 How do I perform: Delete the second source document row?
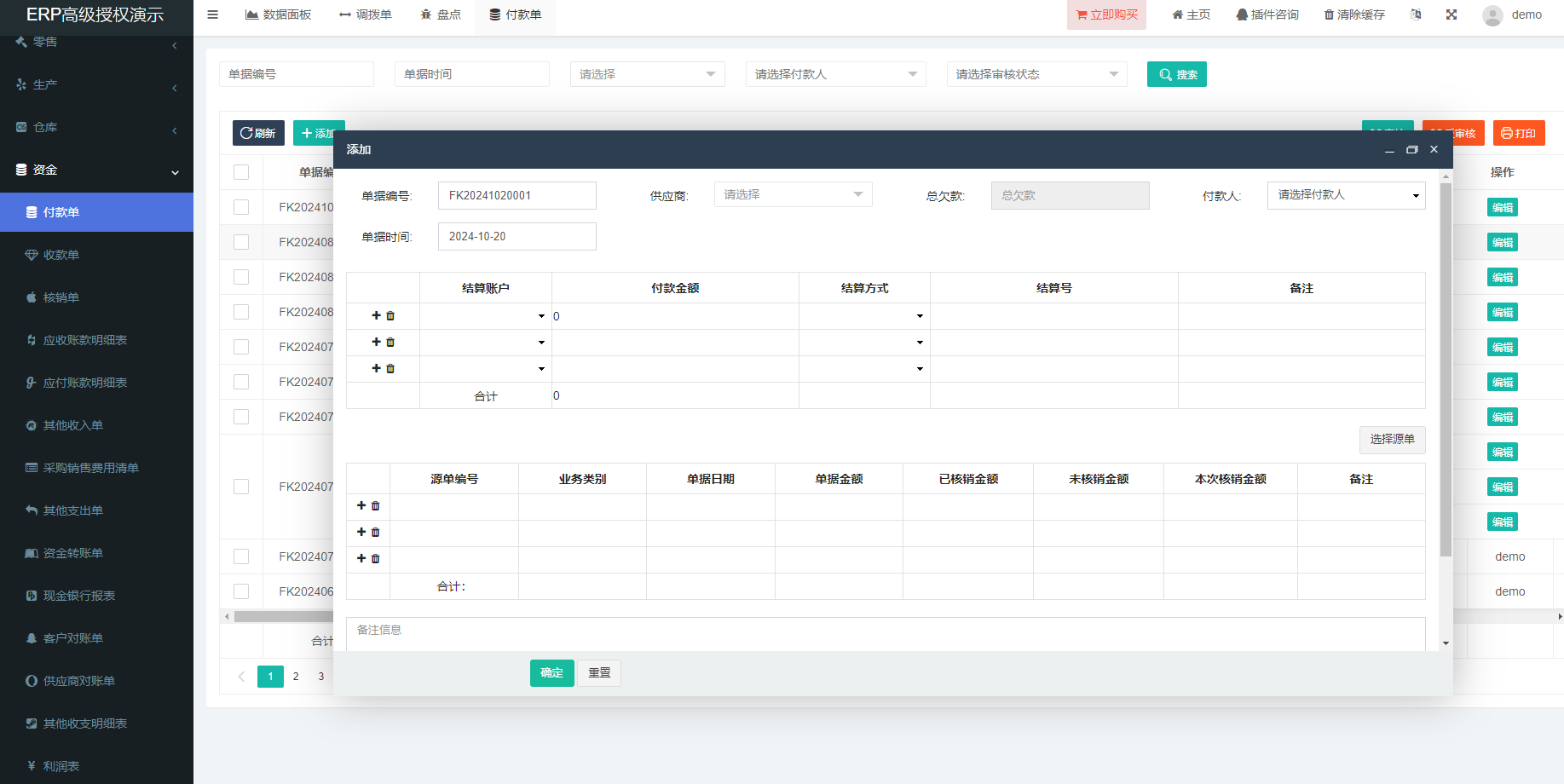[x=375, y=532]
